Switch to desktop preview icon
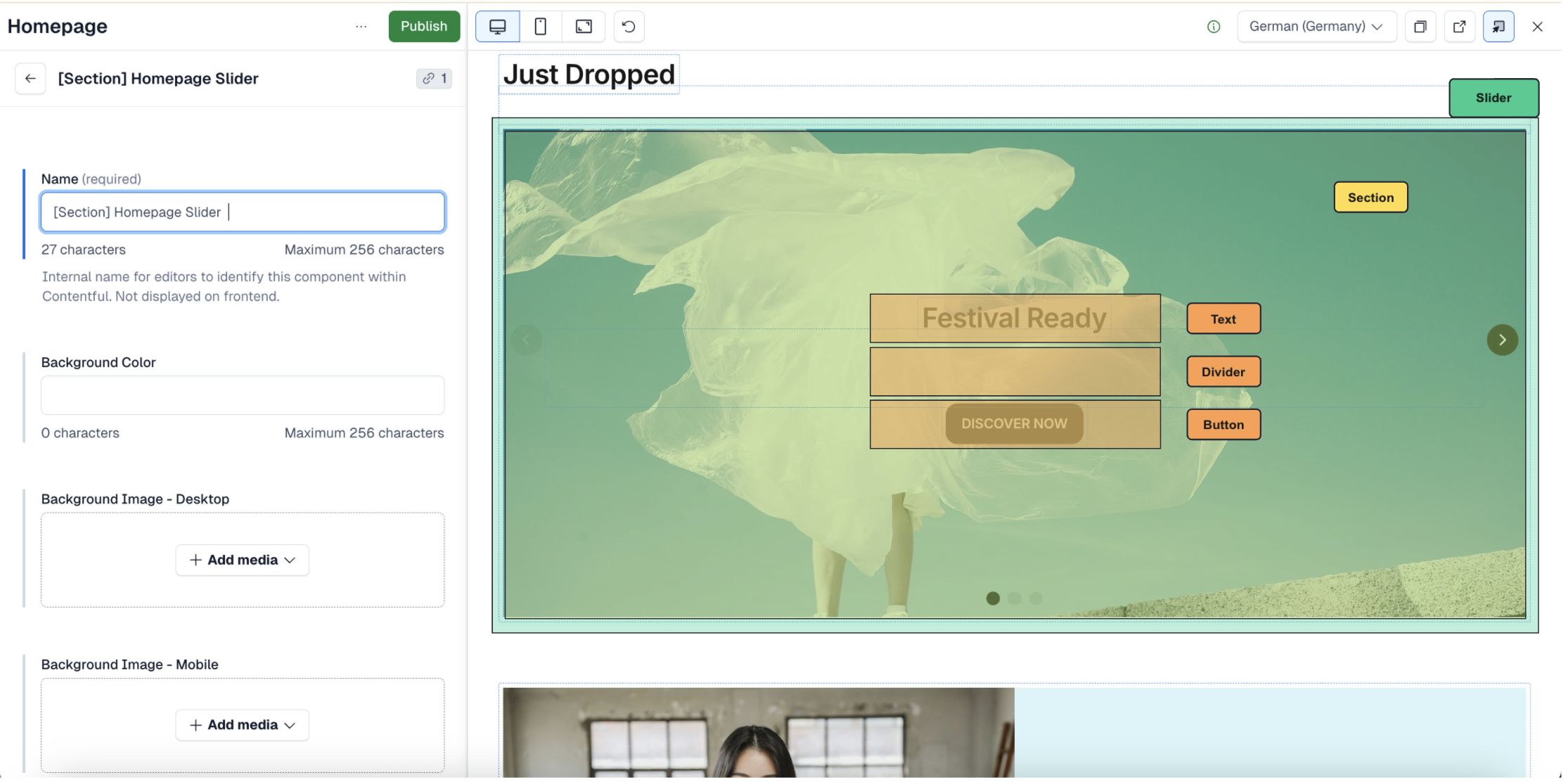The image size is (1568, 782). [x=498, y=27]
